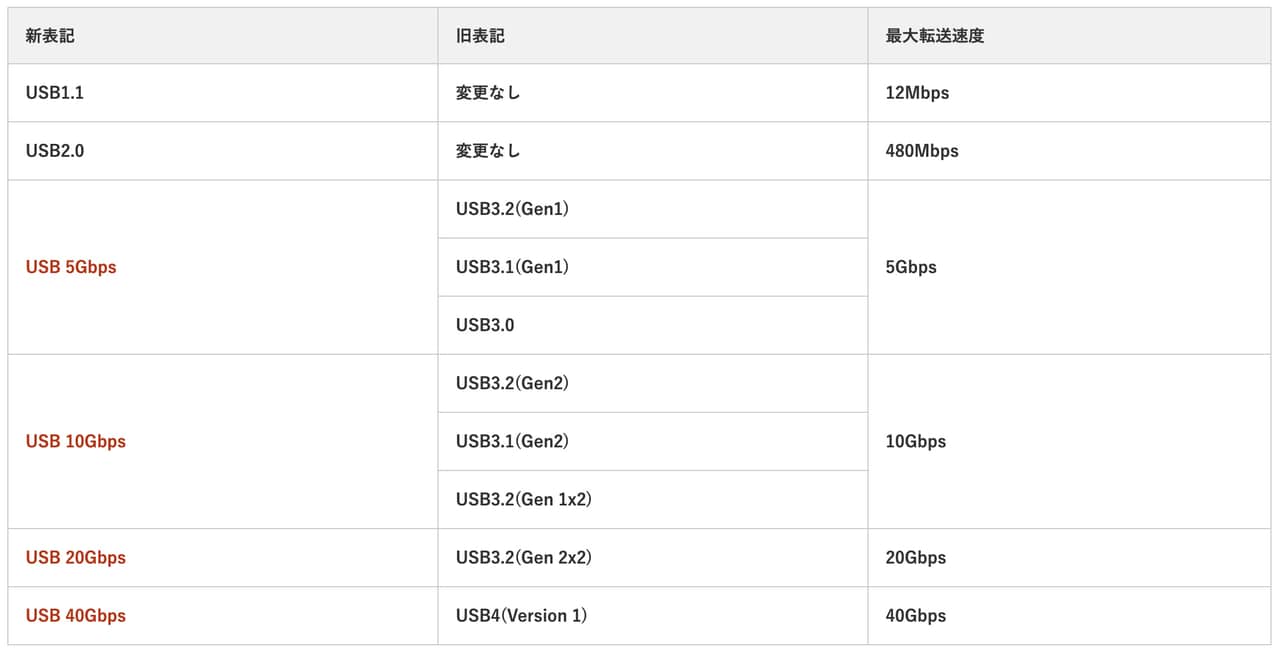Click the USB4(Version 1) cell
The image size is (1280, 660).
tap(521, 615)
